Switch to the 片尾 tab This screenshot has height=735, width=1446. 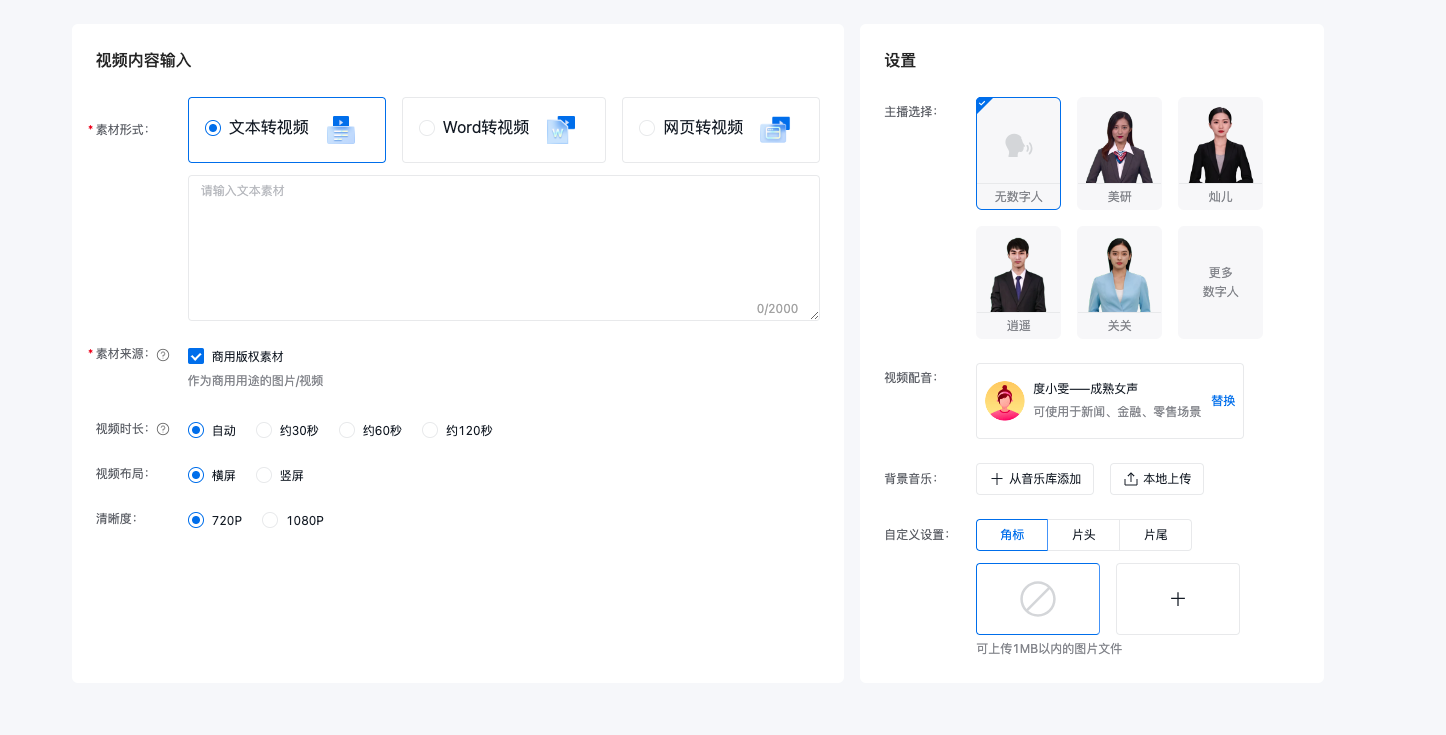tap(1156, 535)
